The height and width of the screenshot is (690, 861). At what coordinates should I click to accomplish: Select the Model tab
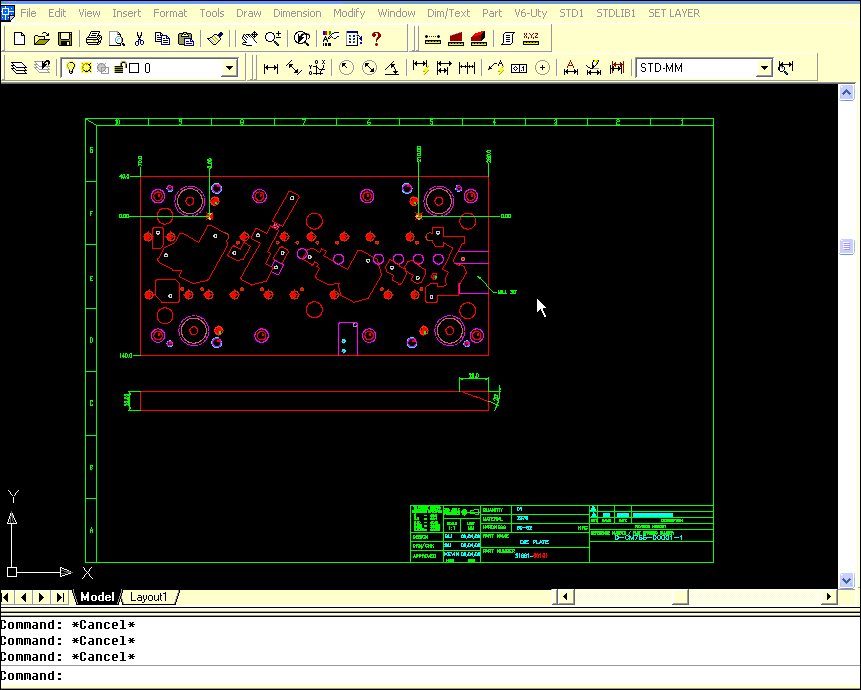pos(97,597)
